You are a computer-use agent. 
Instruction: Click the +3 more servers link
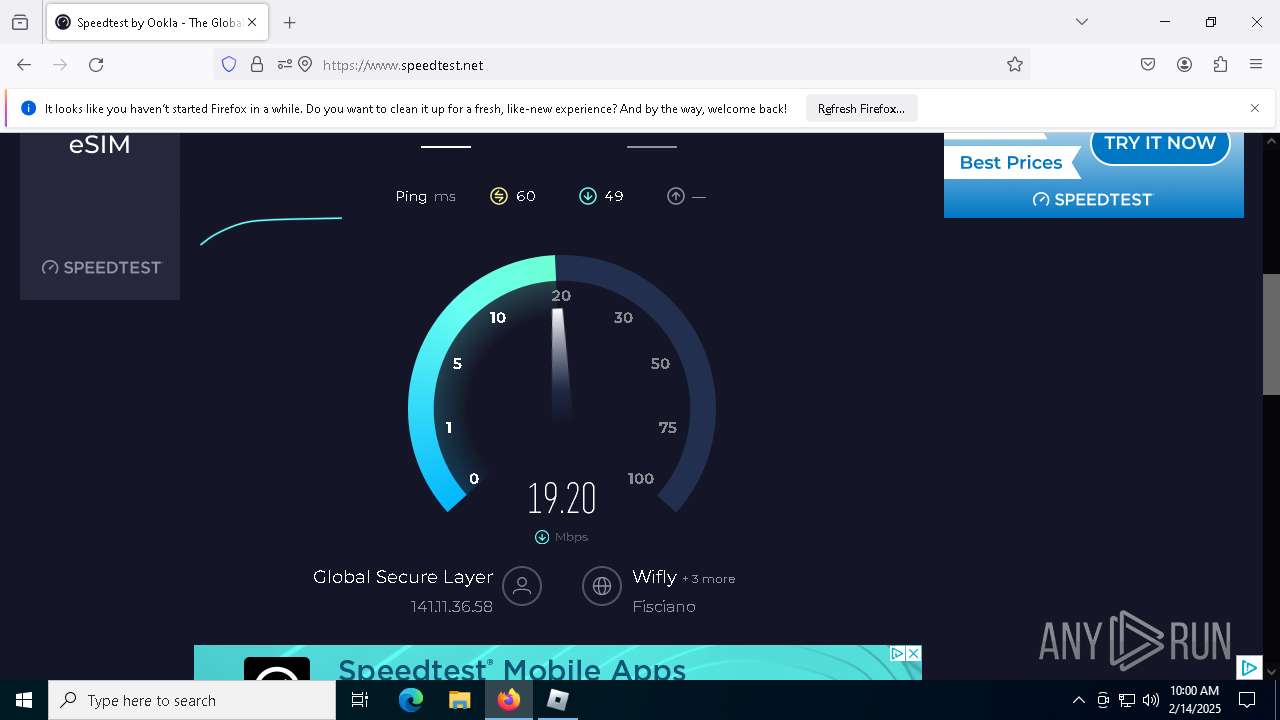click(709, 579)
